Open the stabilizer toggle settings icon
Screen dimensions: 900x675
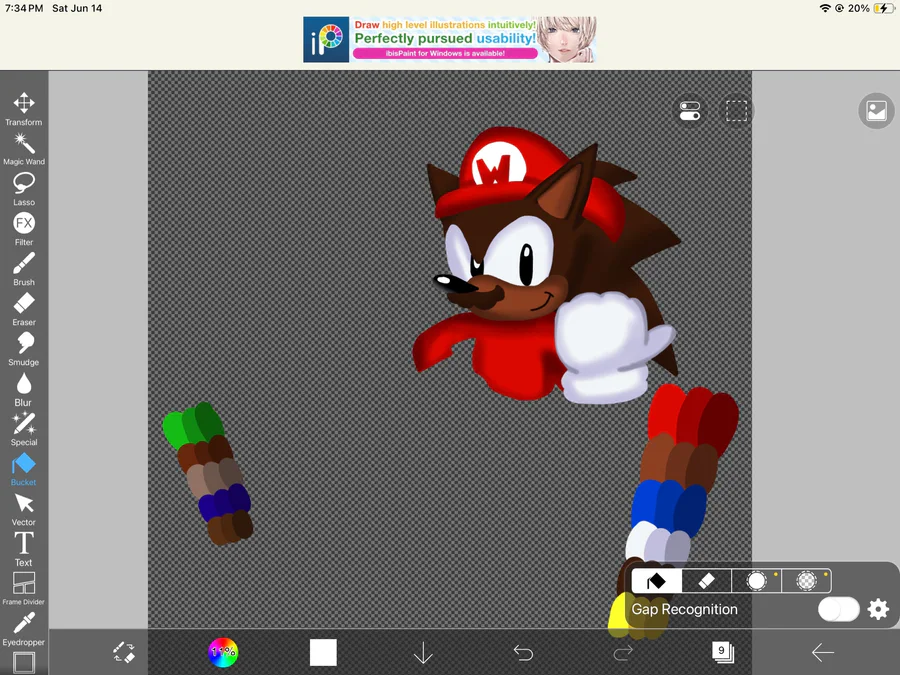tap(689, 111)
